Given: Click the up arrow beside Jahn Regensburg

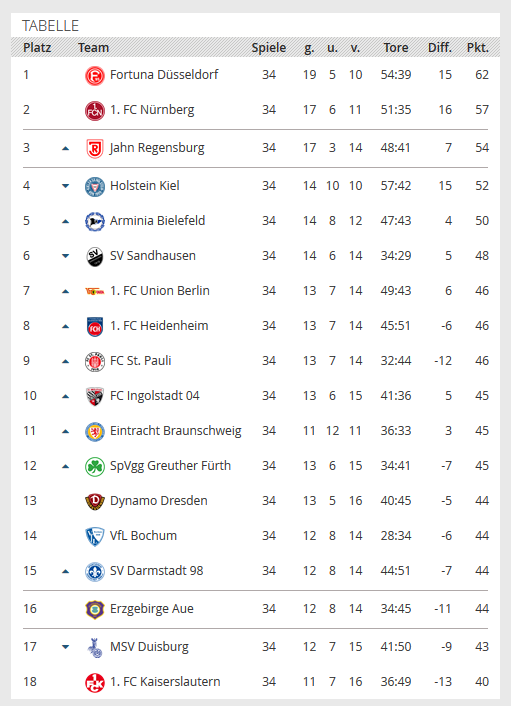Looking at the screenshot, I should pyautogui.click(x=65, y=148).
